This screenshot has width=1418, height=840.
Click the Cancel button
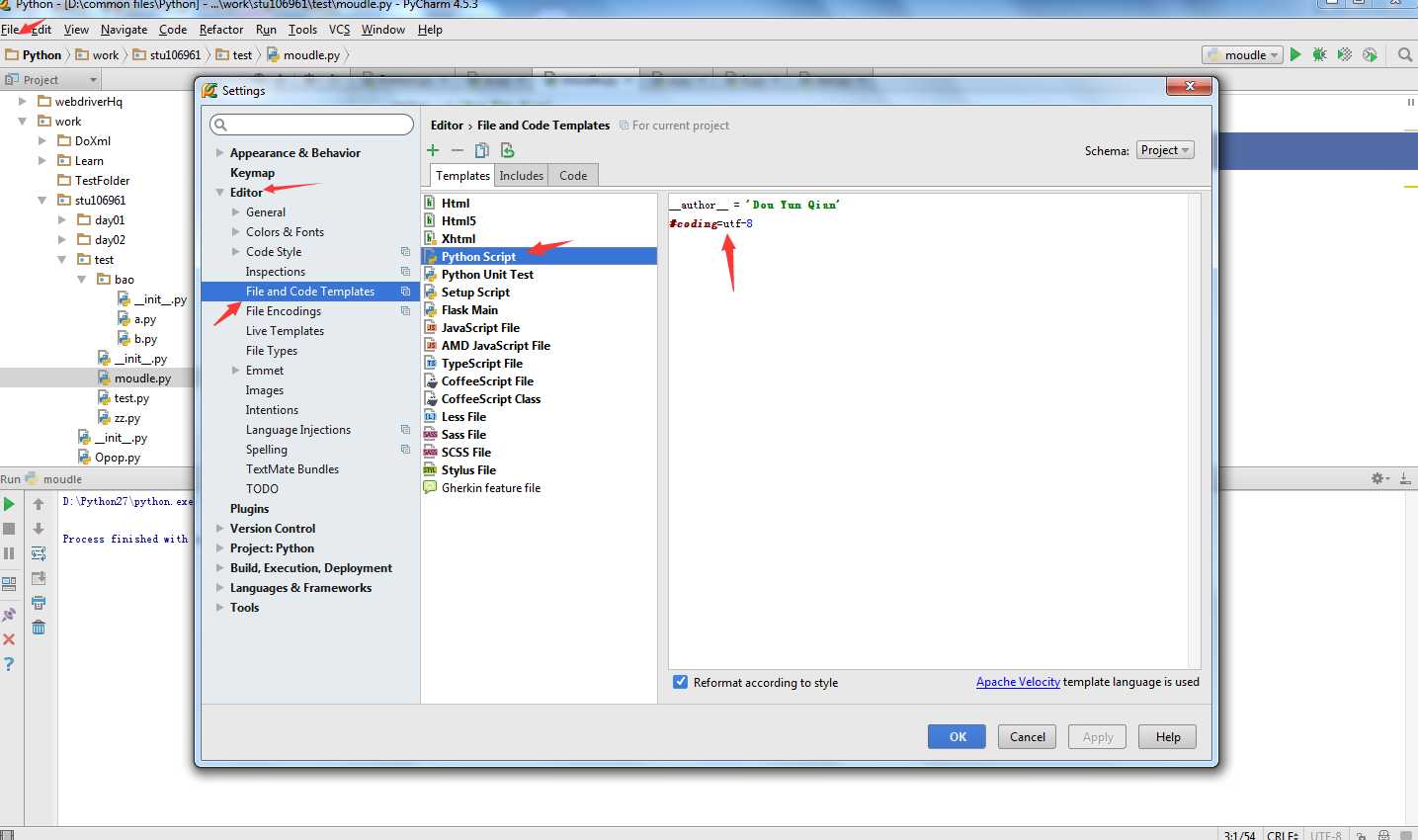click(x=1028, y=736)
